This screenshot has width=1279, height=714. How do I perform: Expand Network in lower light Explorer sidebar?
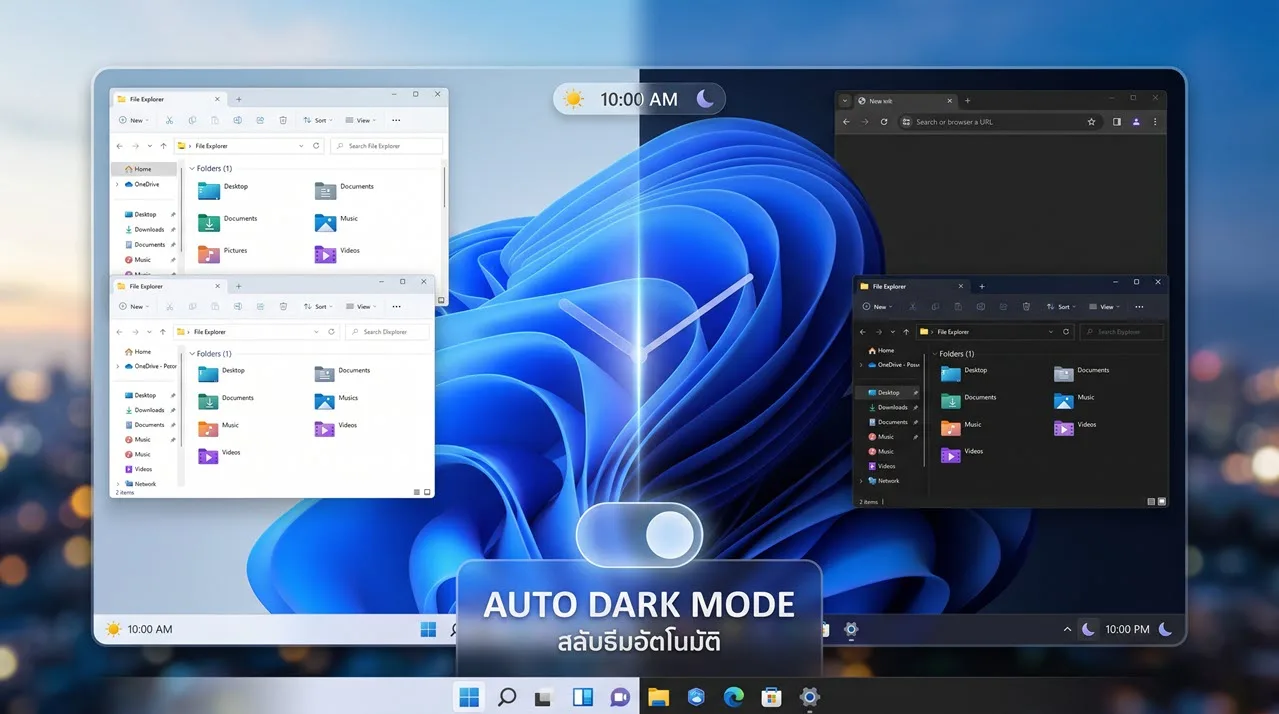coord(117,484)
